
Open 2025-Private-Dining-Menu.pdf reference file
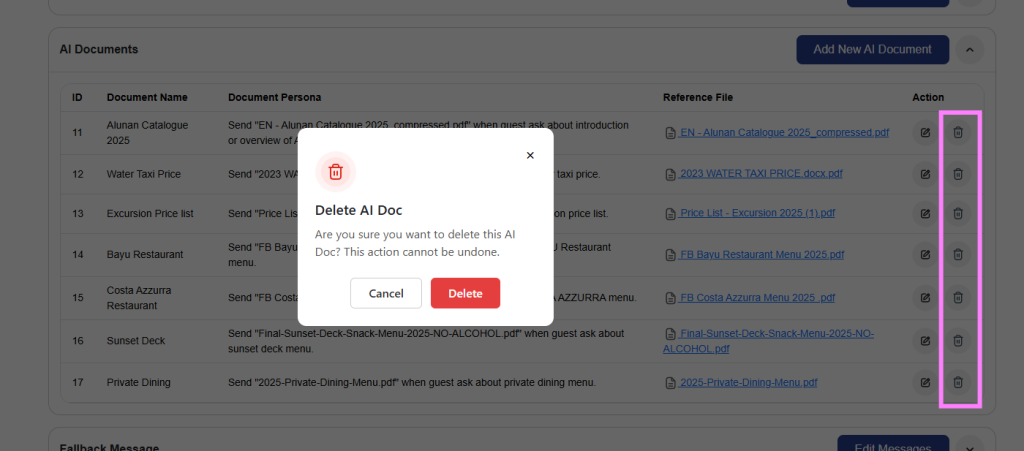[x=747, y=382]
